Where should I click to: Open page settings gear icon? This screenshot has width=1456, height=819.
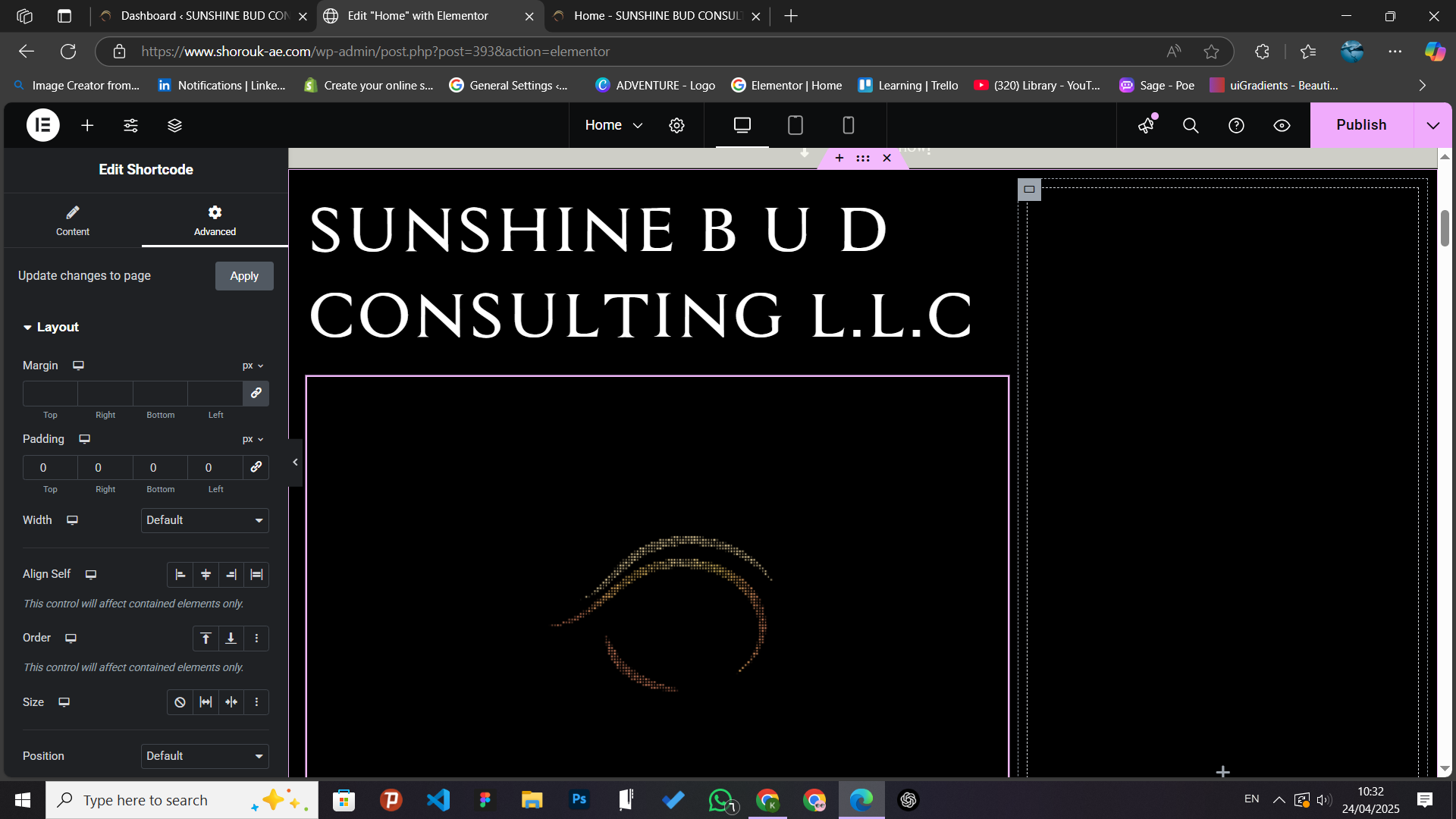[x=676, y=125]
